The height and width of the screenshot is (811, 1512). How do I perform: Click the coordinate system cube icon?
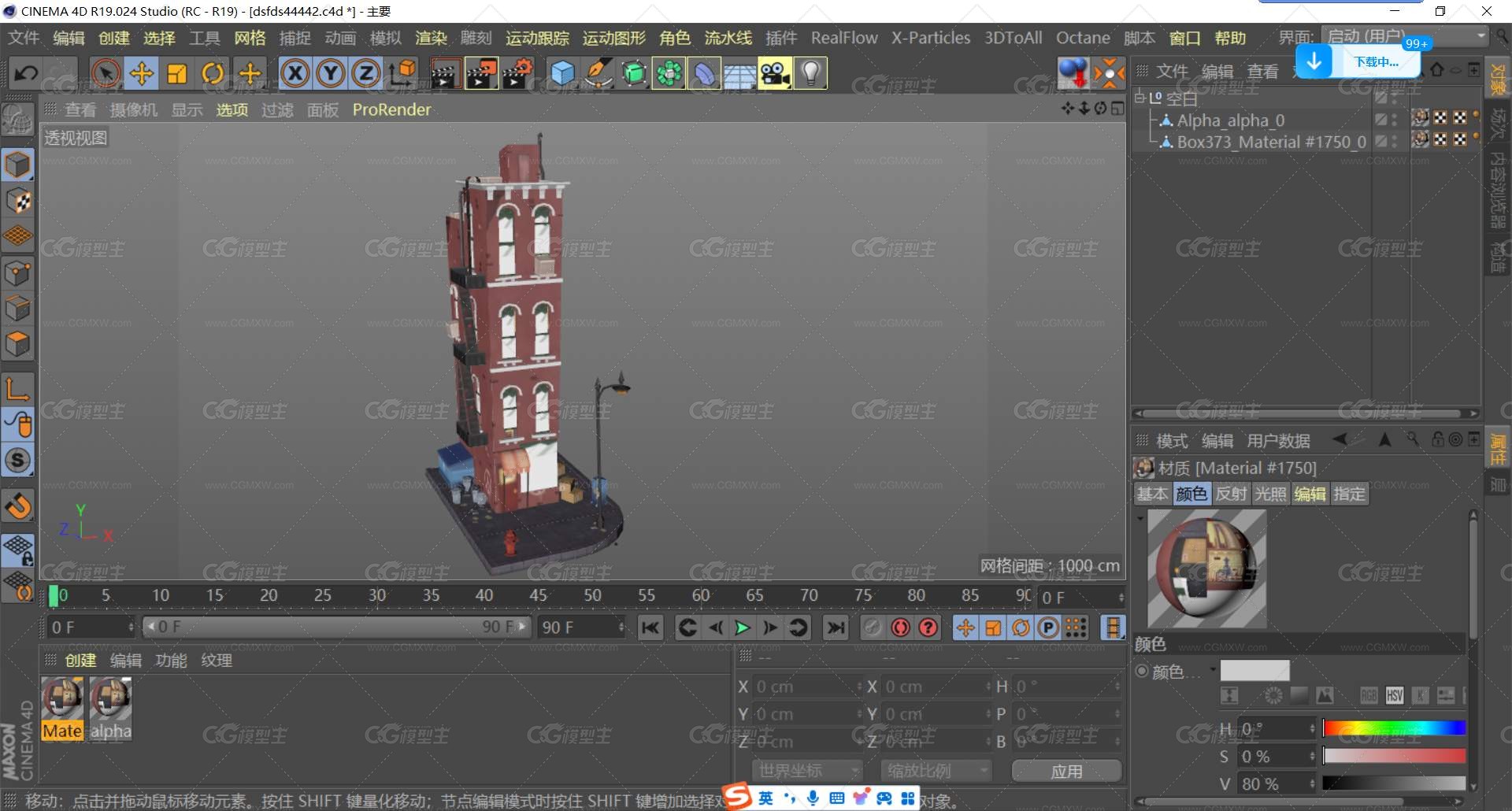(402, 73)
